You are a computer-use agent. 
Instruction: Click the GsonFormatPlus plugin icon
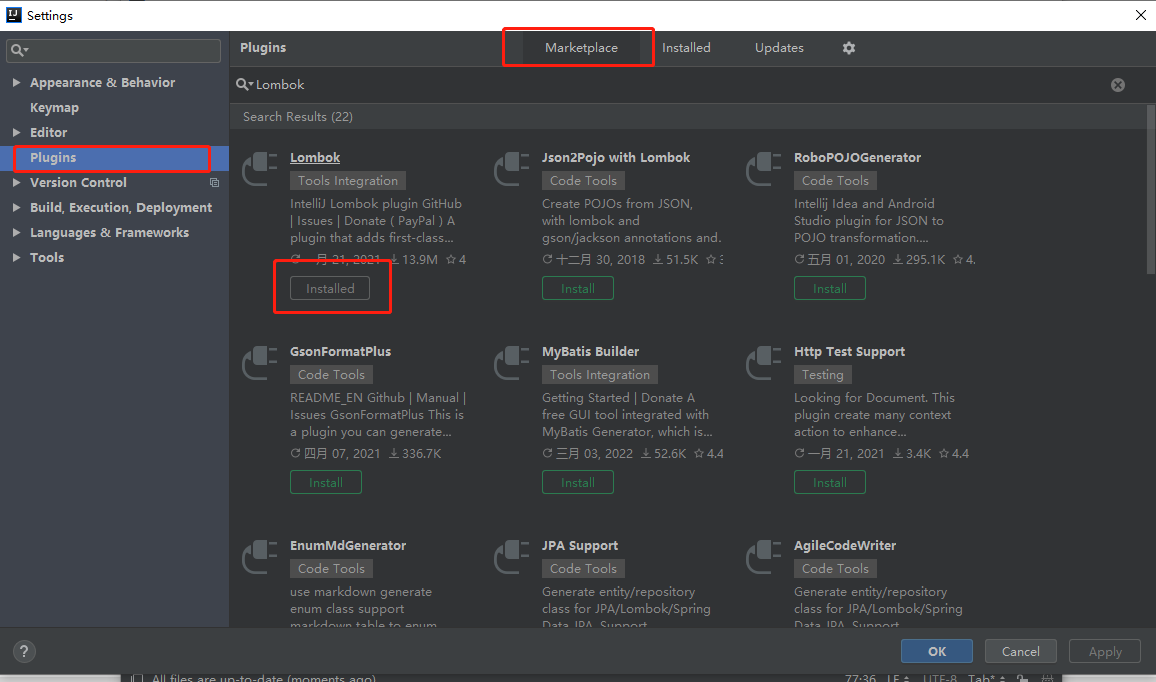pyautogui.click(x=260, y=363)
